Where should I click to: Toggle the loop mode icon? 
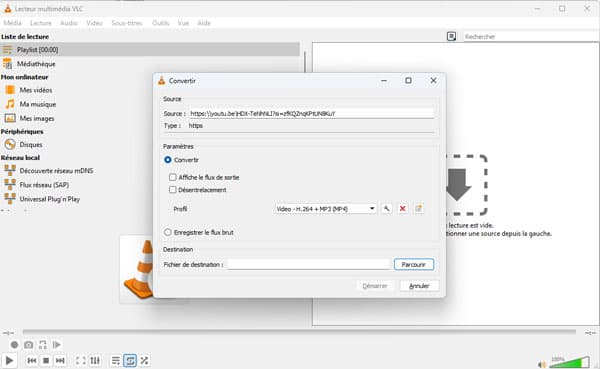pyautogui.click(x=130, y=360)
